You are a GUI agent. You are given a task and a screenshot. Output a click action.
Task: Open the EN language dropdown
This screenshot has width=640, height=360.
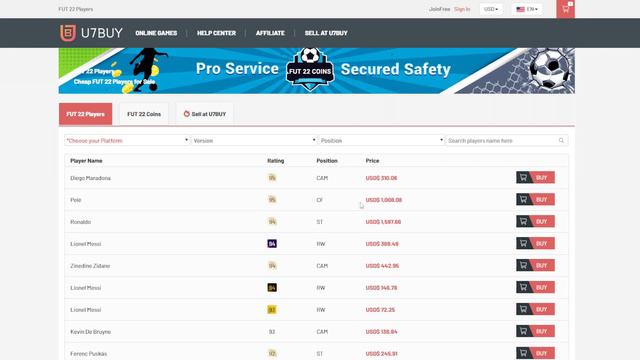527,9
